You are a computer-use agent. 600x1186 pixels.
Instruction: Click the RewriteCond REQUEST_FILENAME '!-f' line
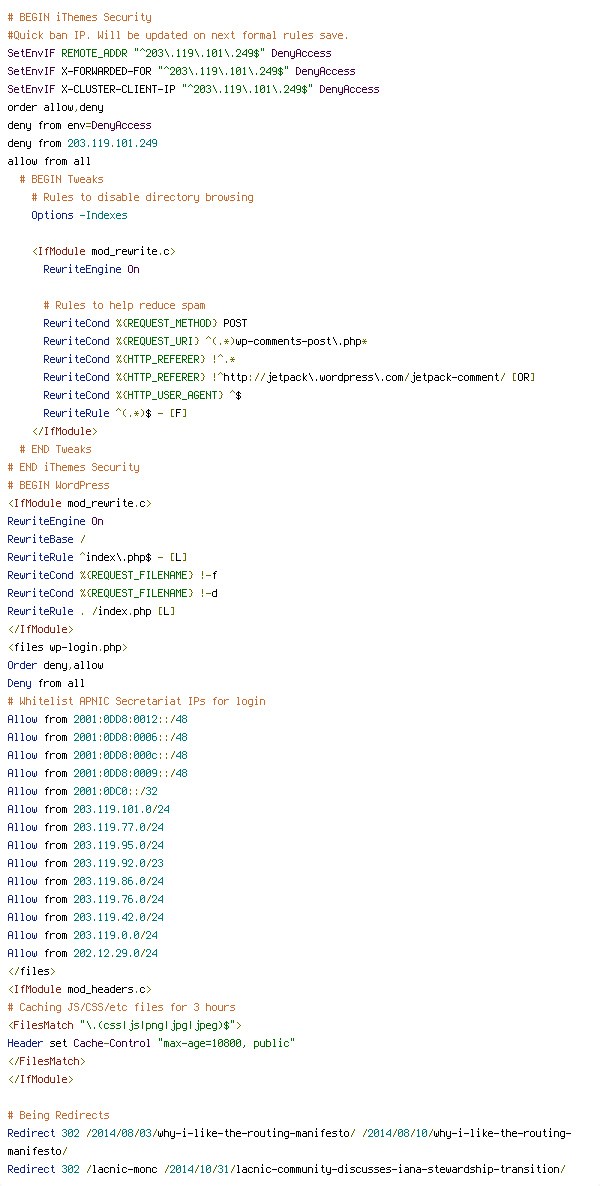[113, 576]
